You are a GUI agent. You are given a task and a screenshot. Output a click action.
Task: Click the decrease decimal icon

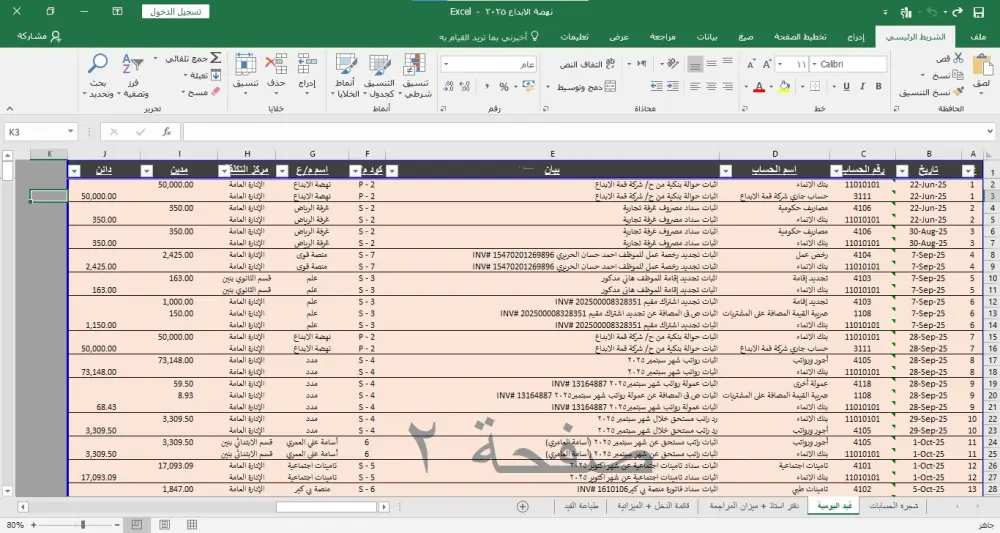click(448, 87)
